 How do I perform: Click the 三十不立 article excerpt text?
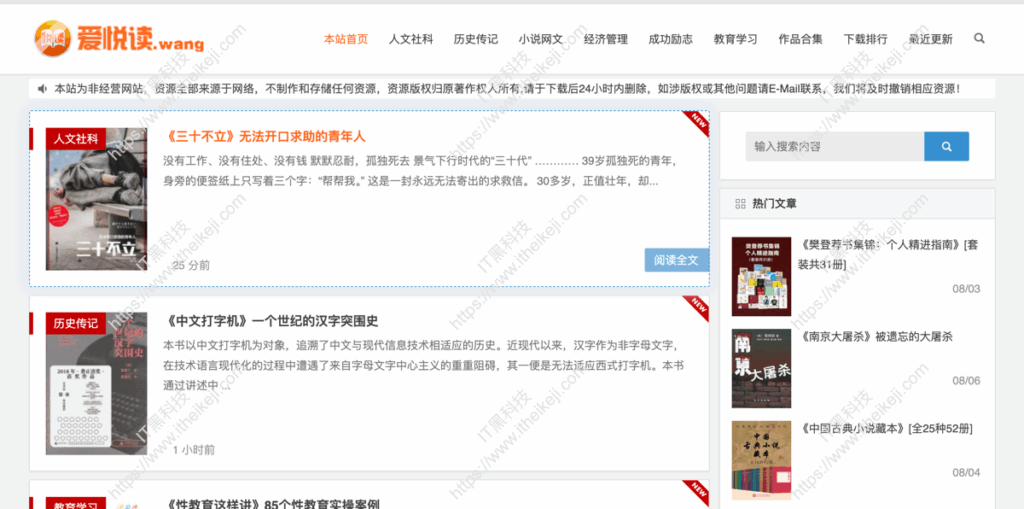421,171
